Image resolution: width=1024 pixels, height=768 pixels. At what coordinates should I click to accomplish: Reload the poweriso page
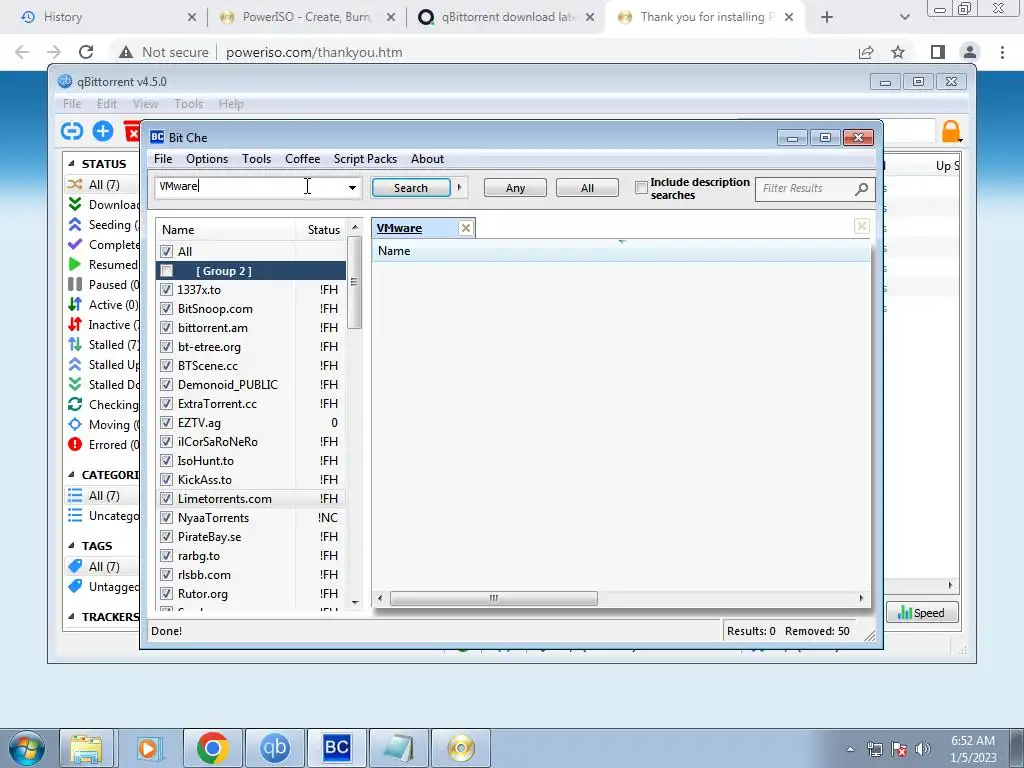click(x=86, y=52)
